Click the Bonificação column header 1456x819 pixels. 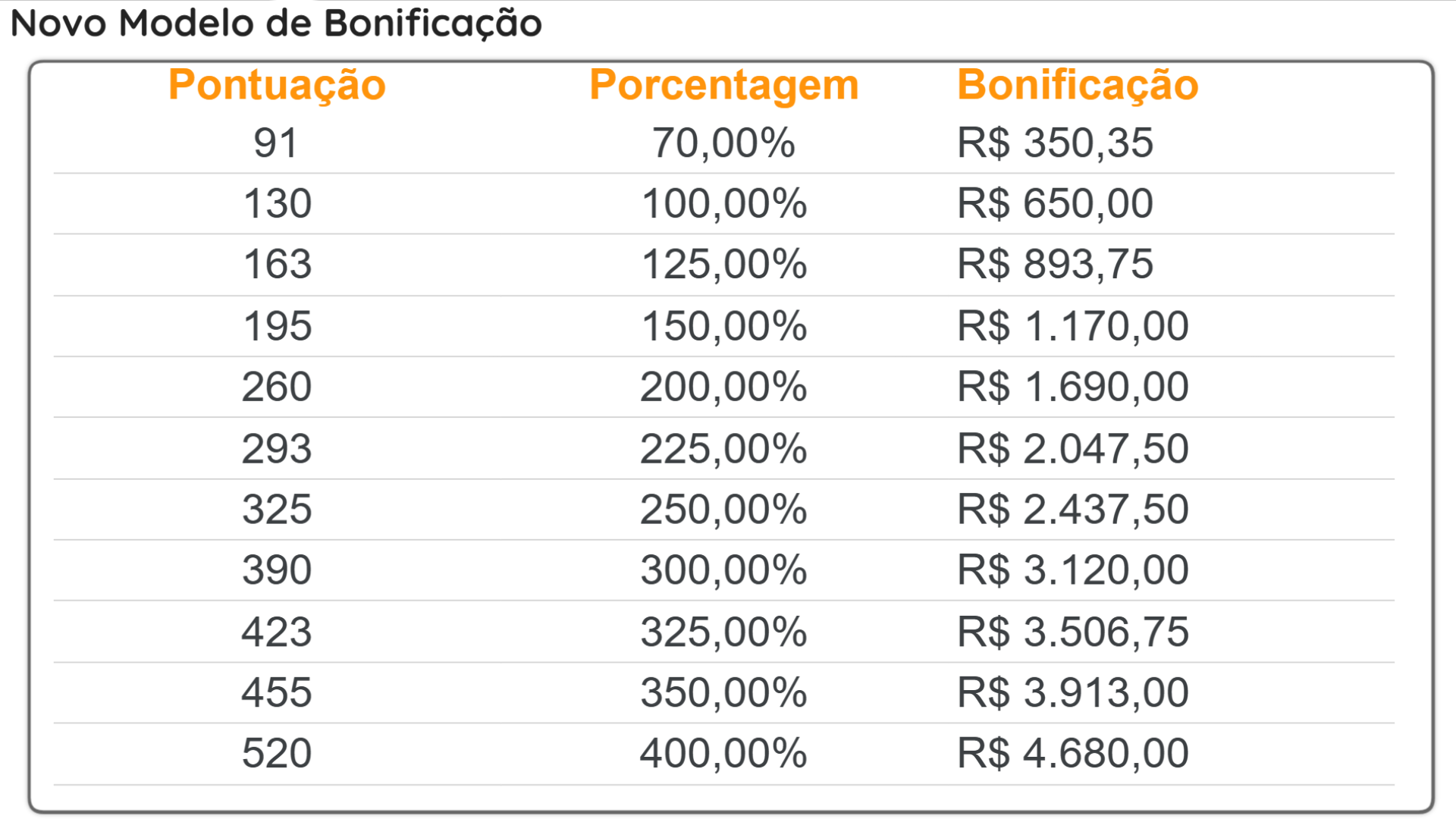pos(1078,84)
